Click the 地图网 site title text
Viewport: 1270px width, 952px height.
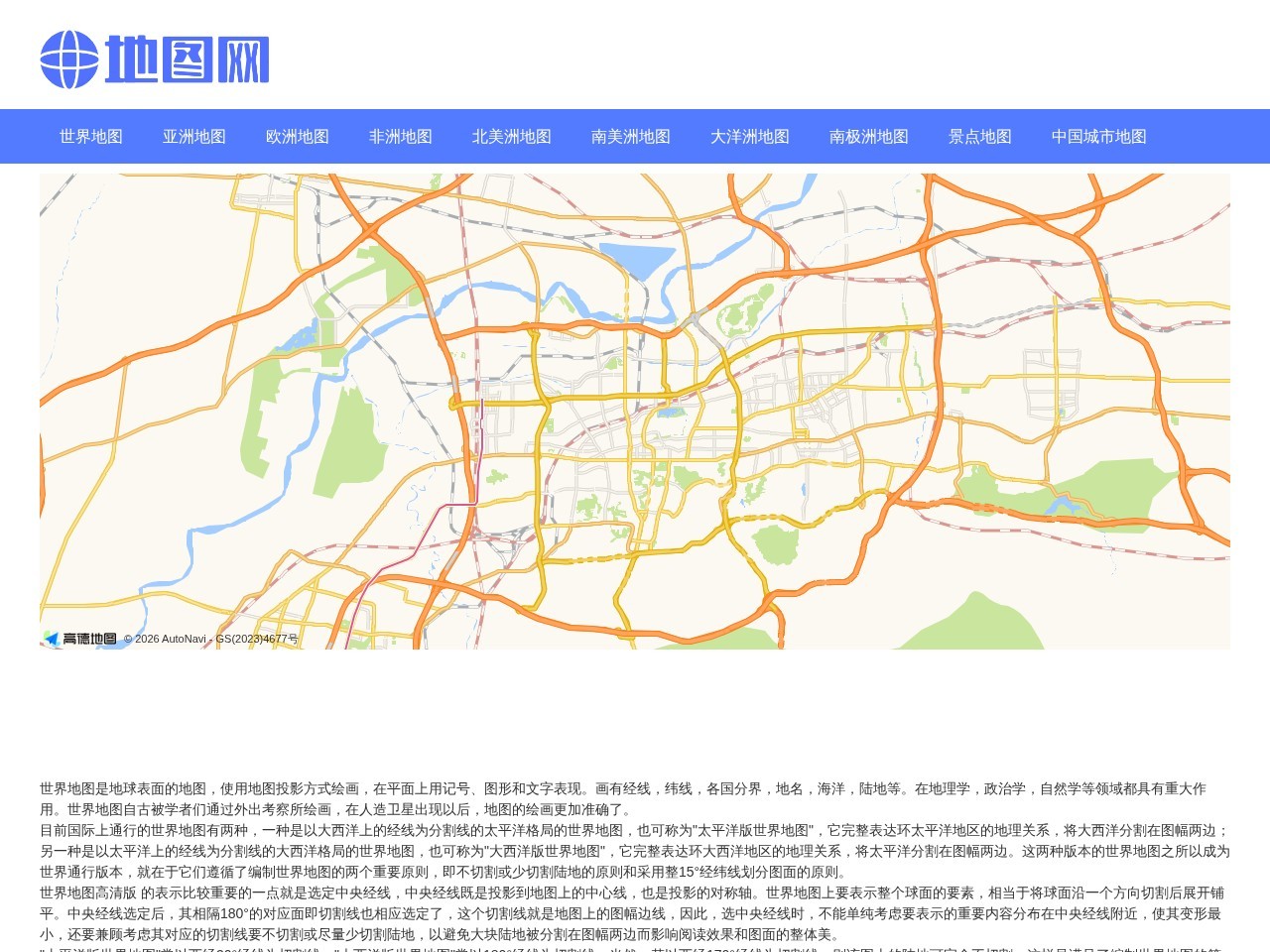(187, 58)
